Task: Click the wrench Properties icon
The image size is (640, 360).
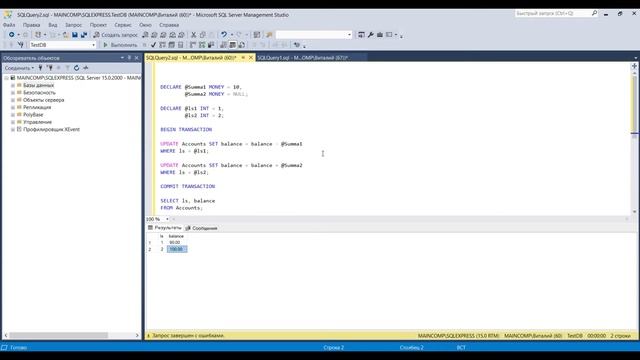Action: click(370, 35)
